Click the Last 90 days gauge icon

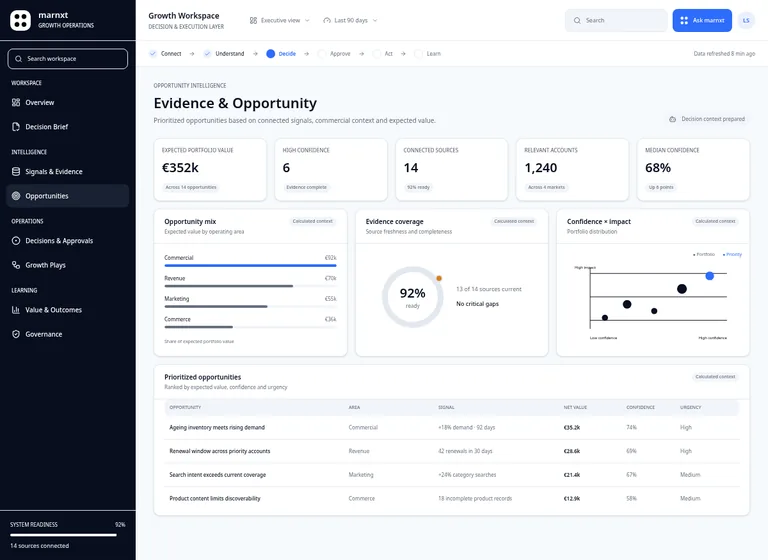click(327, 21)
